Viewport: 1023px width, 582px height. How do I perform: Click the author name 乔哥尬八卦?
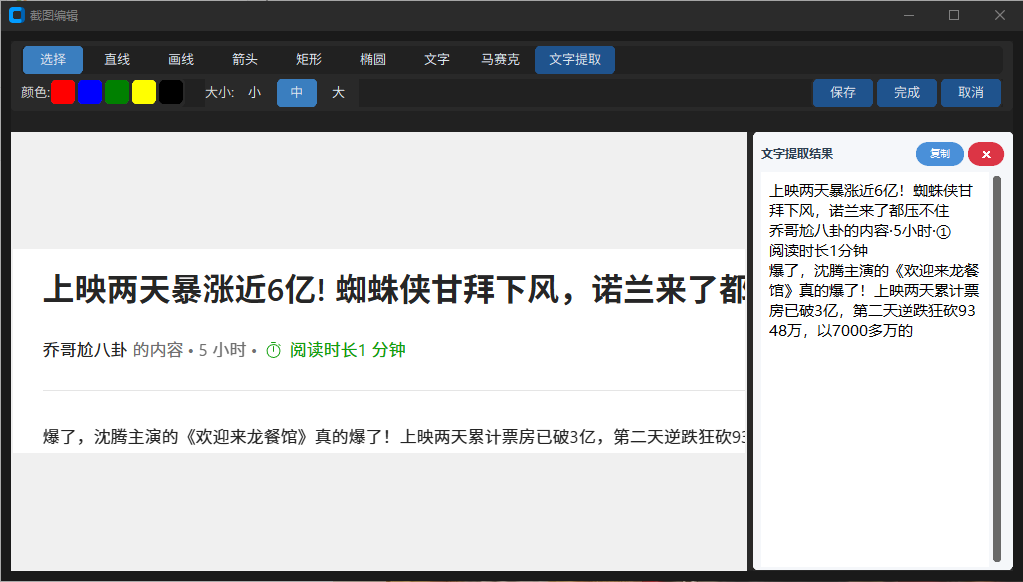85,350
